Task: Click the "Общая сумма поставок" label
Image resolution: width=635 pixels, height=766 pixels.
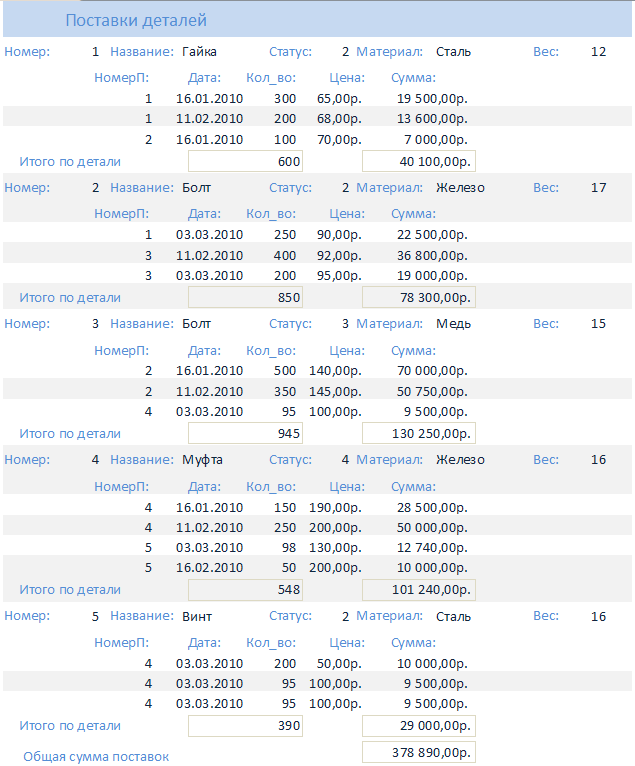Action: [x=96, y=757]
